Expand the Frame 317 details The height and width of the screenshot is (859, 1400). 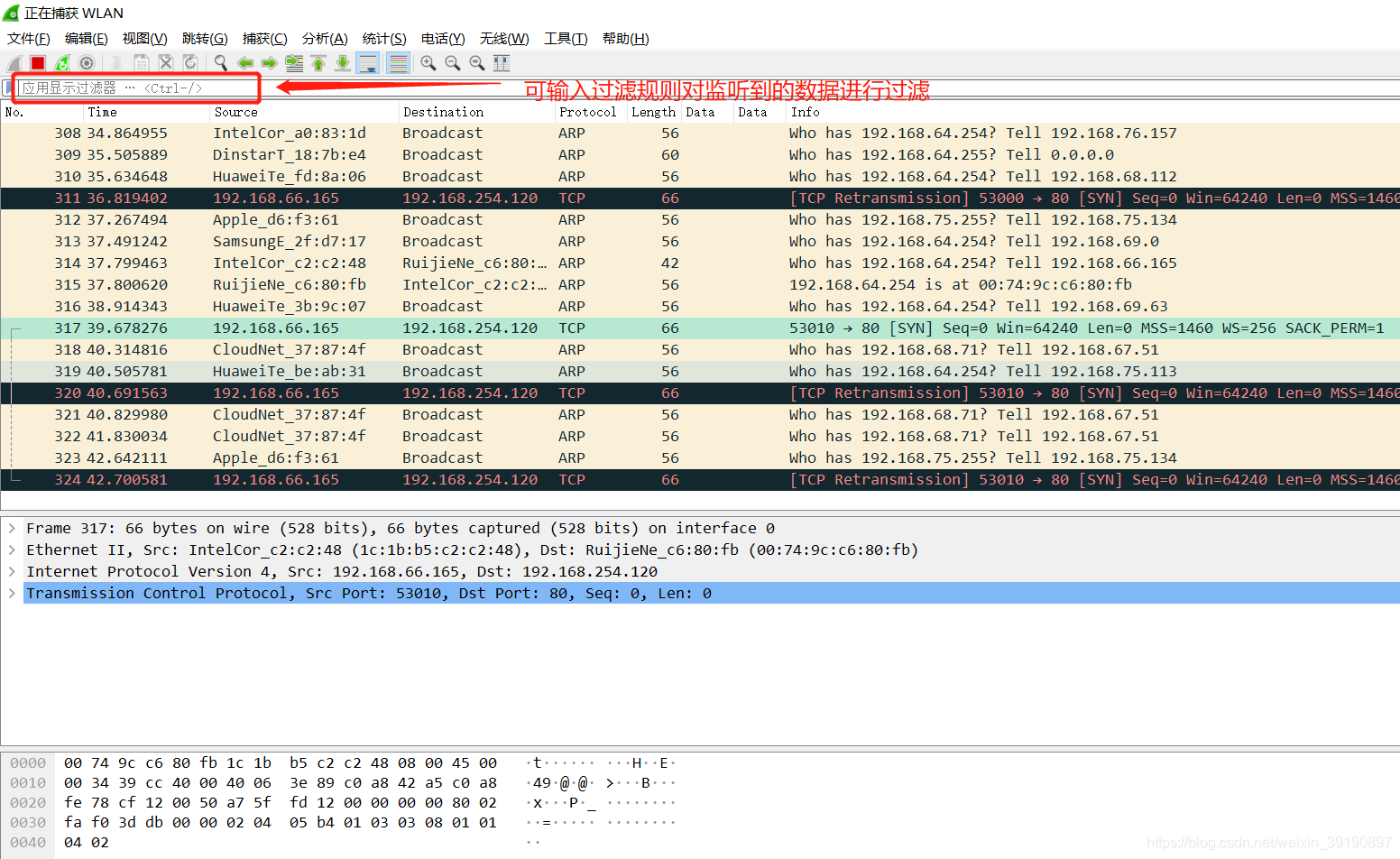pos(12,528)
